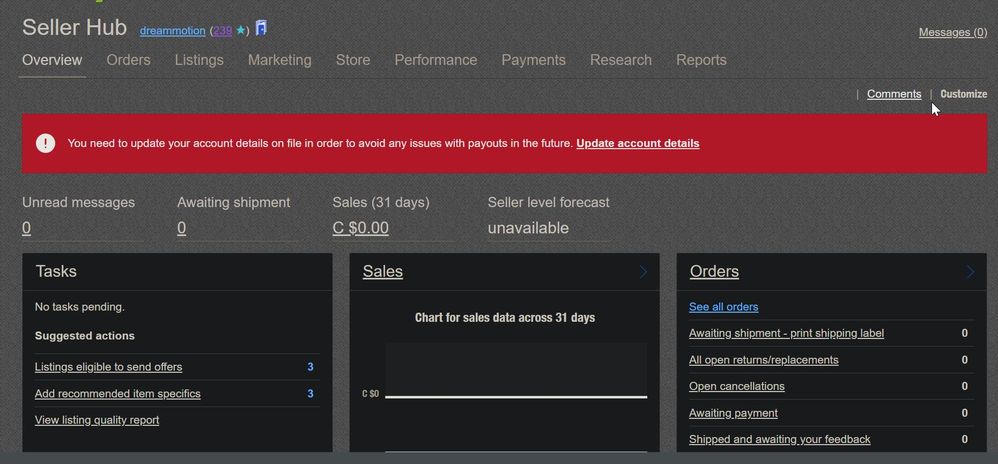Click the sales chart white data line

pos(516,397)
